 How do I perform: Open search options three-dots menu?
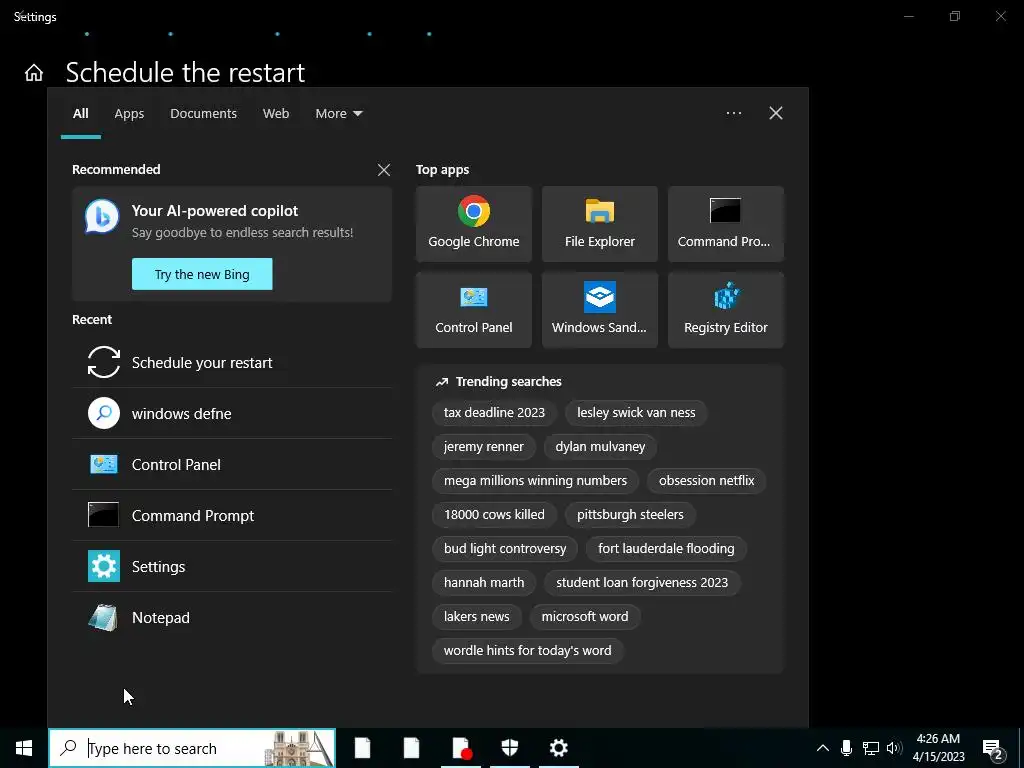(734, 113)
